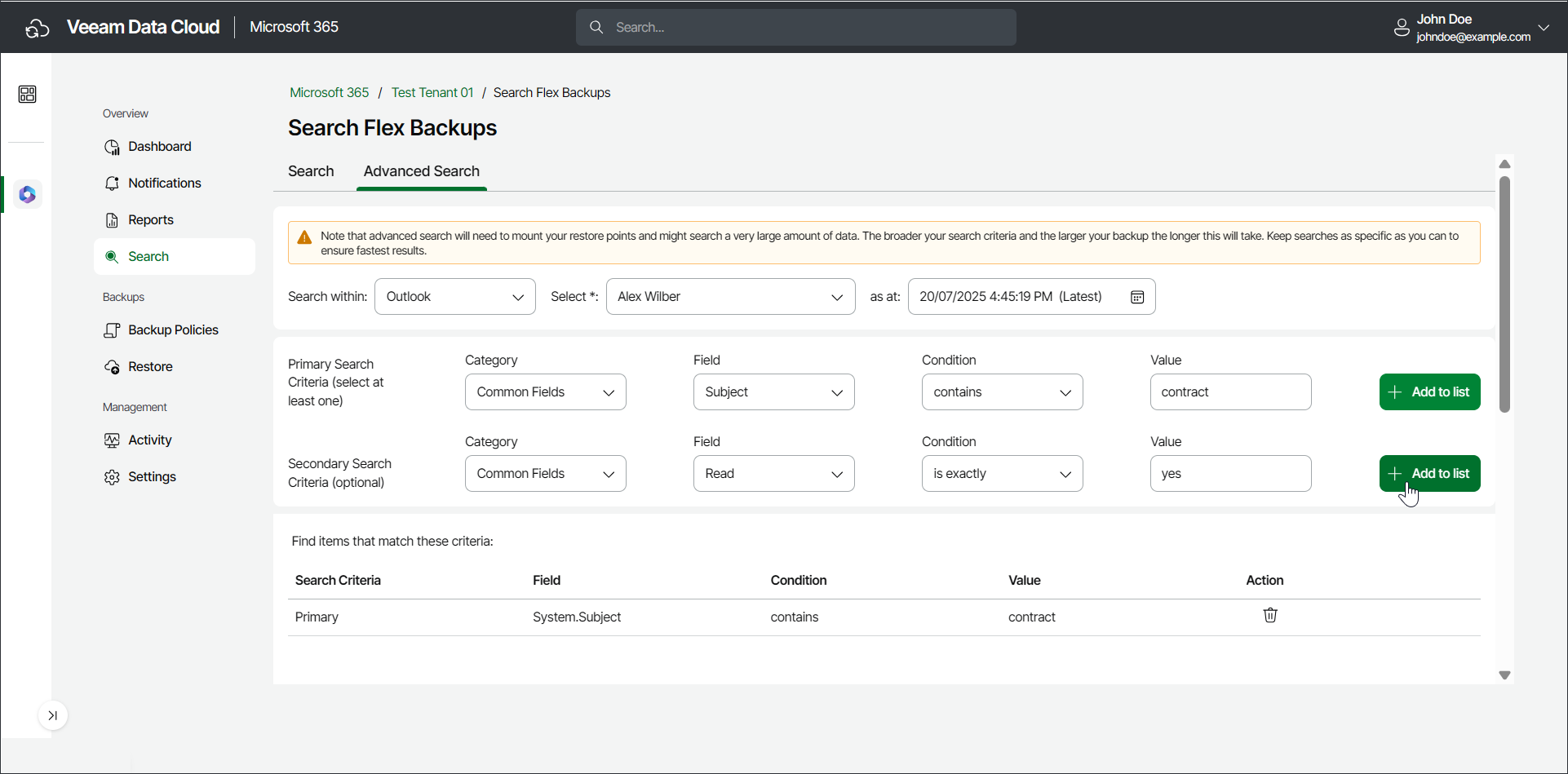This screenshot has width=1568, height=774.
Task: Open the Activity page
Action: point(175,440)
